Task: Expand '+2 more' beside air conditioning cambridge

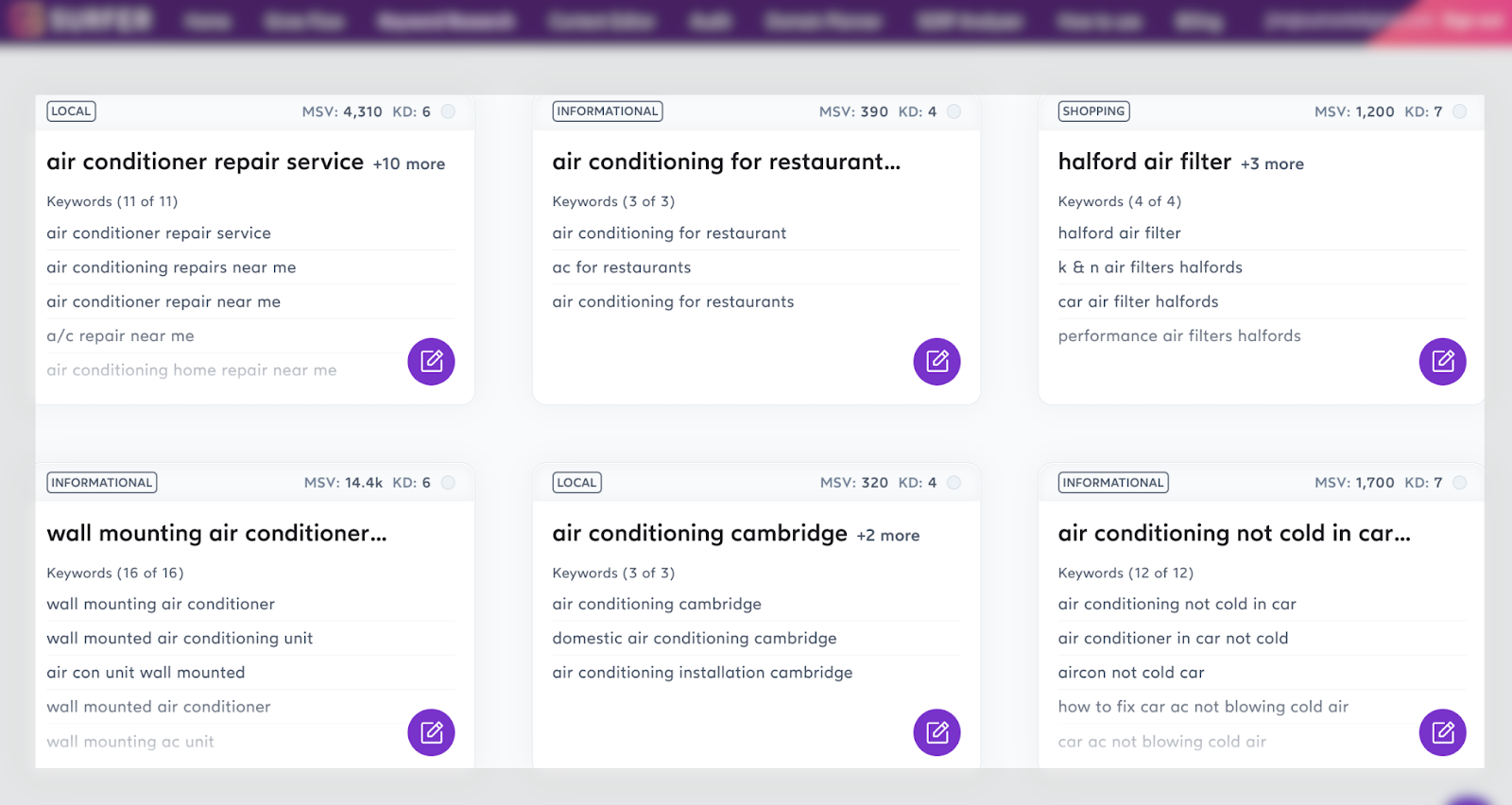Action: [888, 536]
